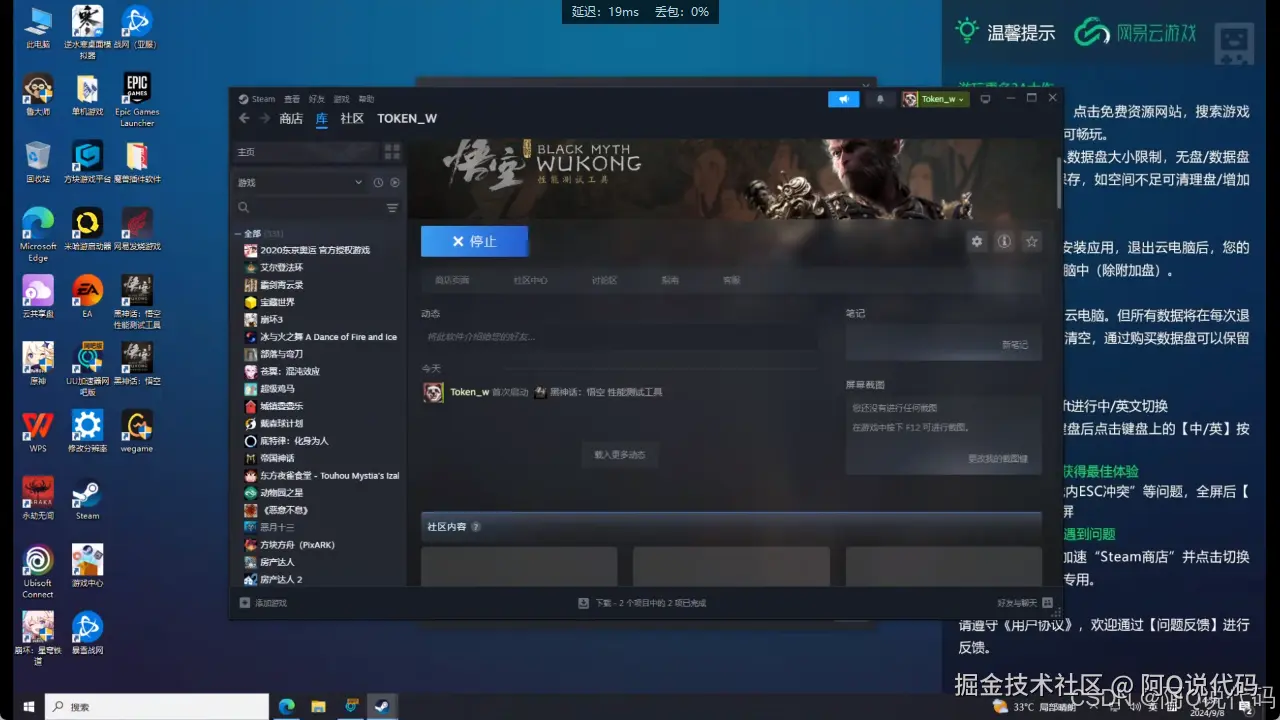1280x720 pixels.
Task: Open Microsoft Edge from the taskbar
Action: coord(287,706)
